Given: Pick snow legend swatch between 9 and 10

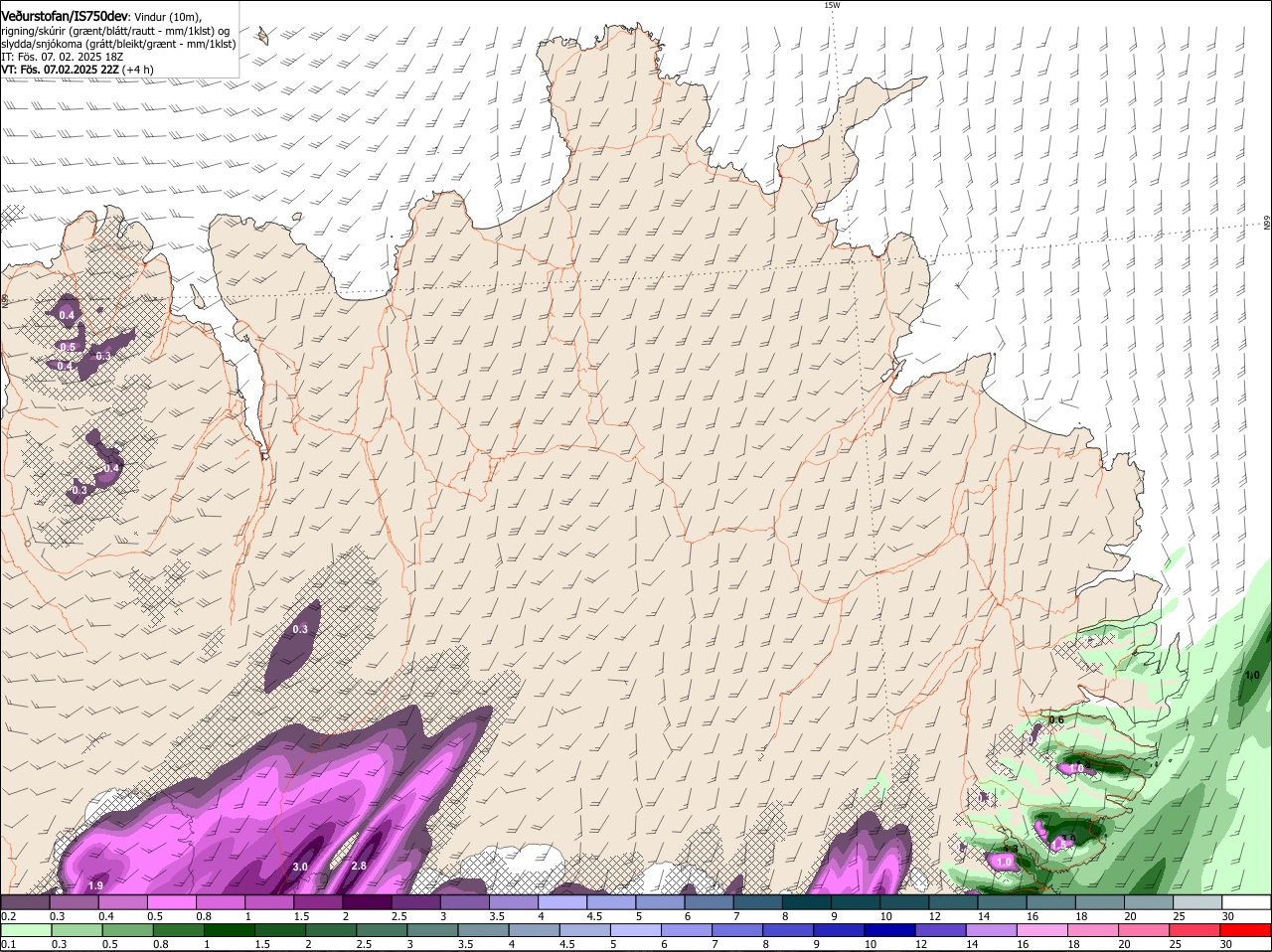Looking at the screenshot, I should [x=856, y=902].
